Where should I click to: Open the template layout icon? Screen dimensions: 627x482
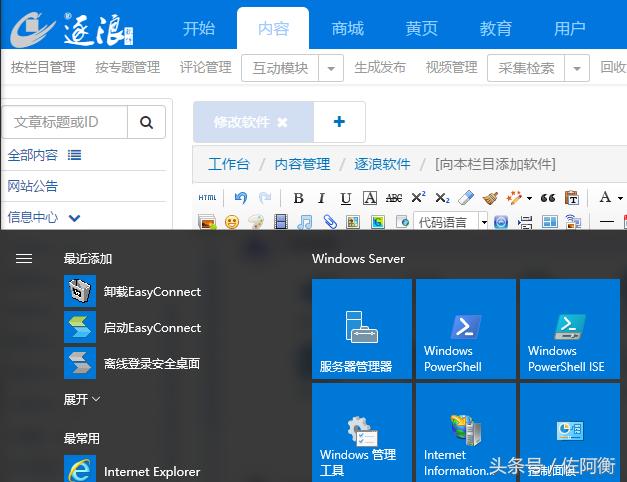click(550, 221)
